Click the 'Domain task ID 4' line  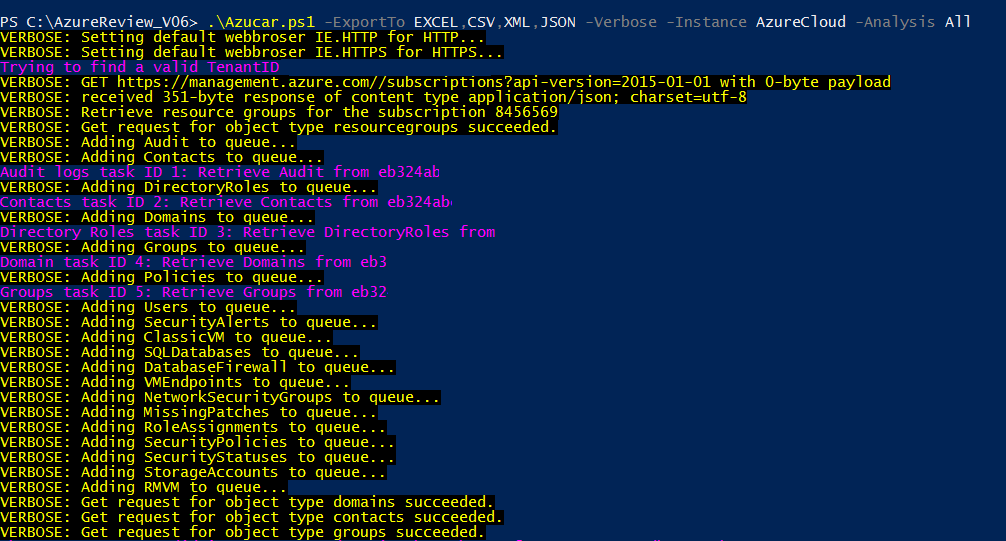coord(193,262)
